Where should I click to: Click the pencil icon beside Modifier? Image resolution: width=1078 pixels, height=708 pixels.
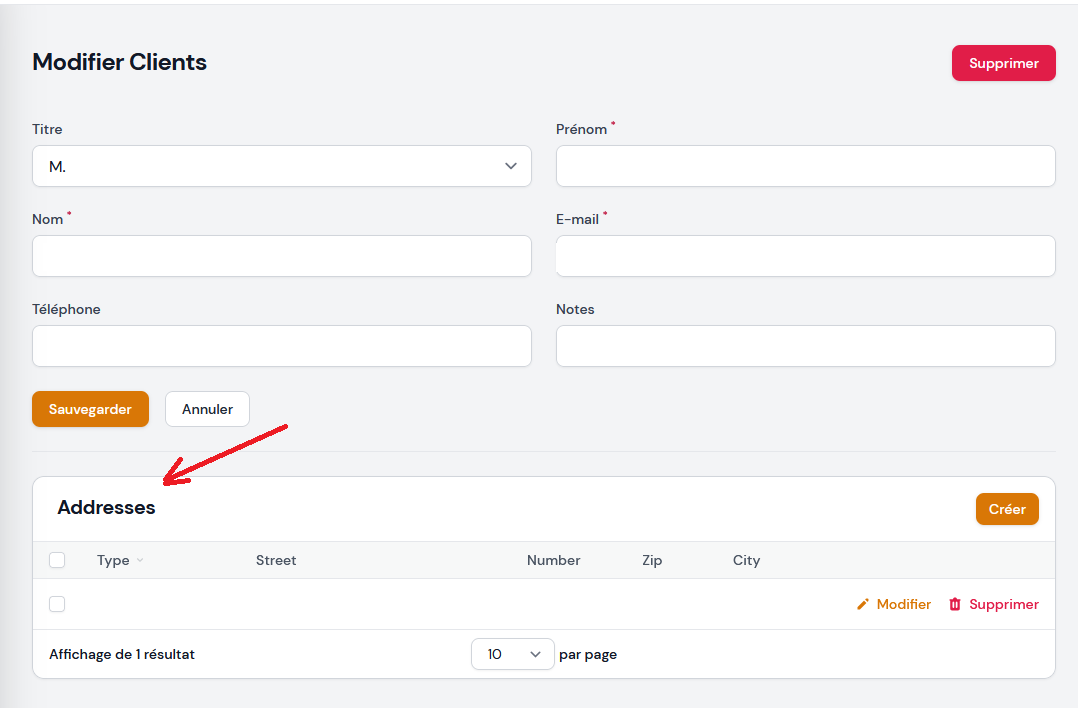pos(863,604)
